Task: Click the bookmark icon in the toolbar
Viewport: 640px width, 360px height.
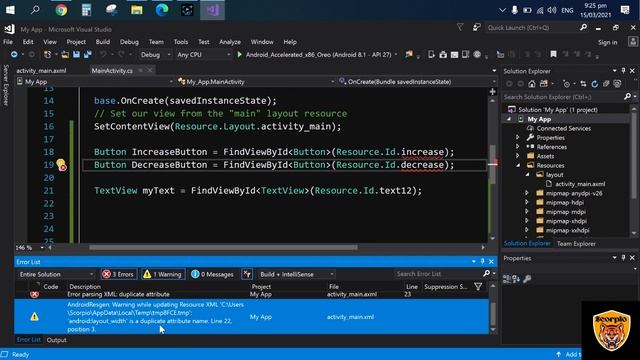Action: tap(553, 54)
